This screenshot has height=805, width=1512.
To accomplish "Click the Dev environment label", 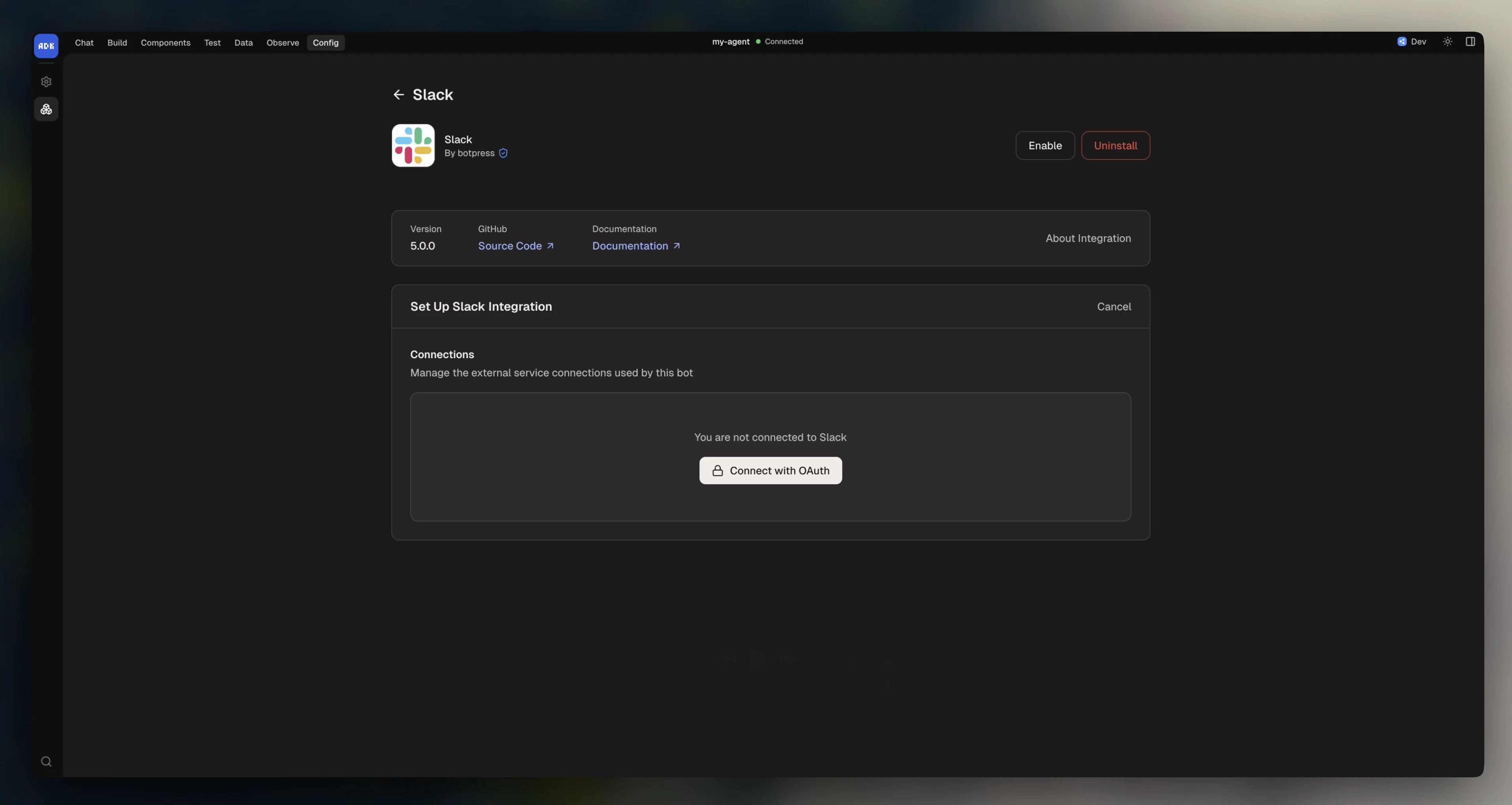I will (1418, 42).
